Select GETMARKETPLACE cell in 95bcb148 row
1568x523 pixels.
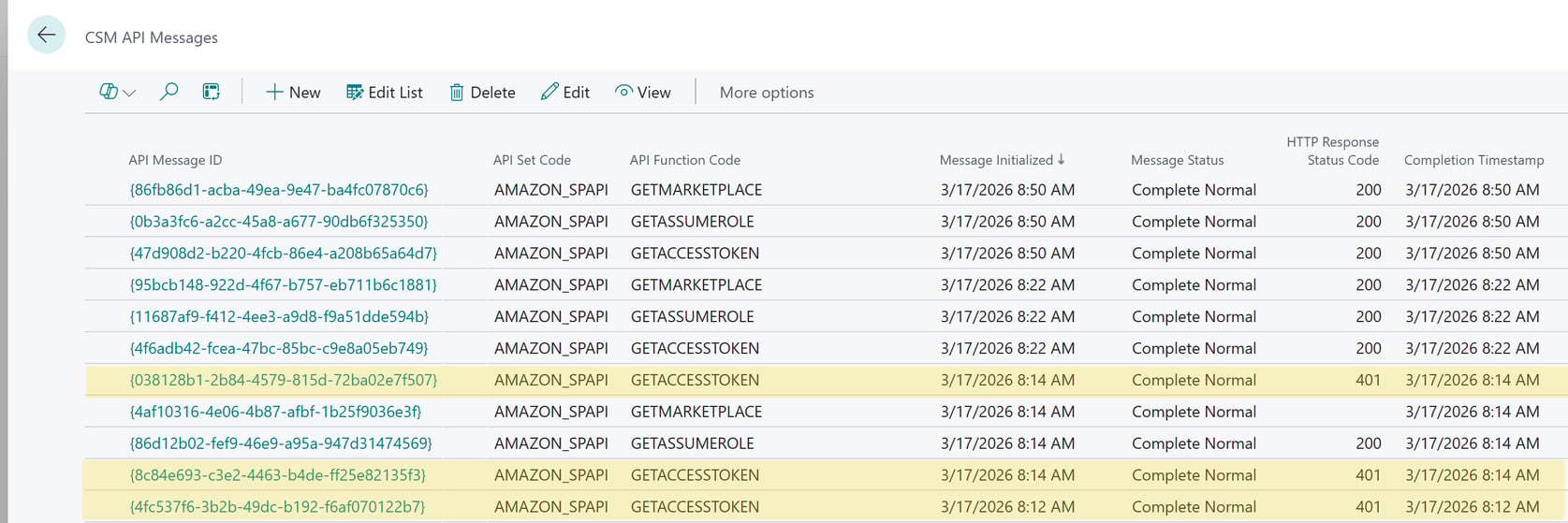point(696,285)
